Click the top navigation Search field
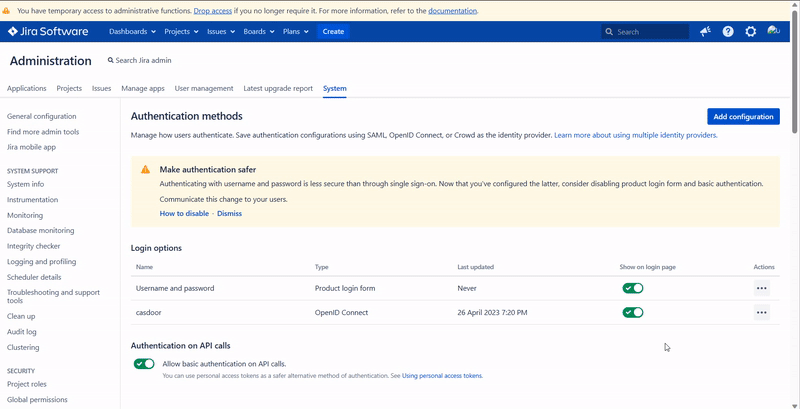 pos(650,32)
